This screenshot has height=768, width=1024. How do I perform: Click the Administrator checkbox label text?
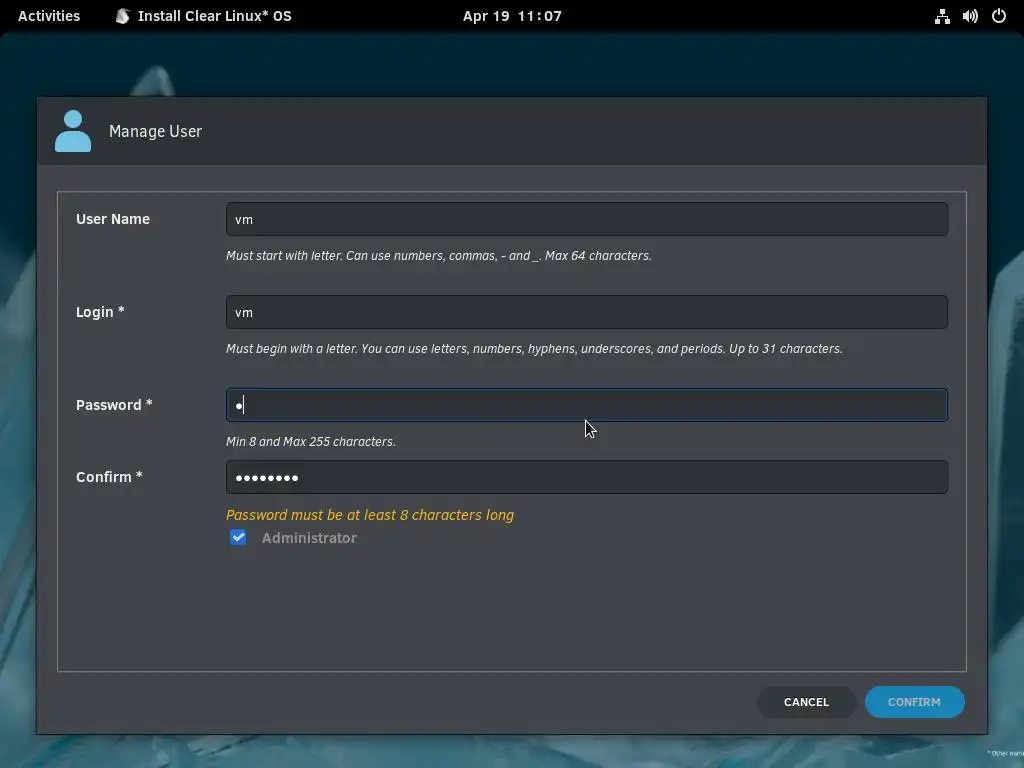click(309, 538)
